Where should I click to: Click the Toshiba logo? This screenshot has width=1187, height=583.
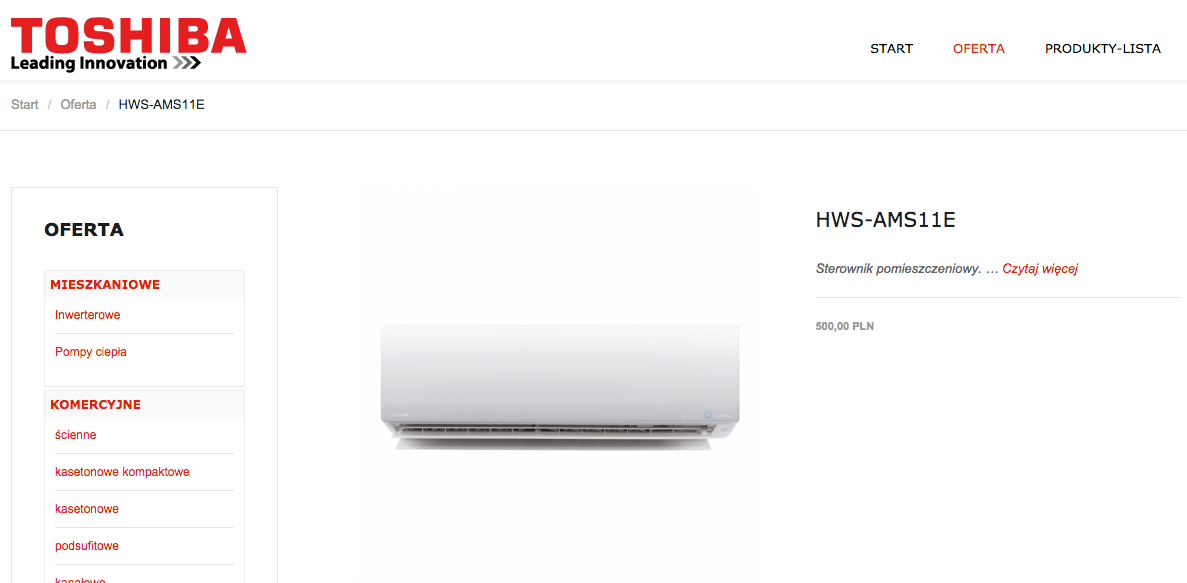129,45
